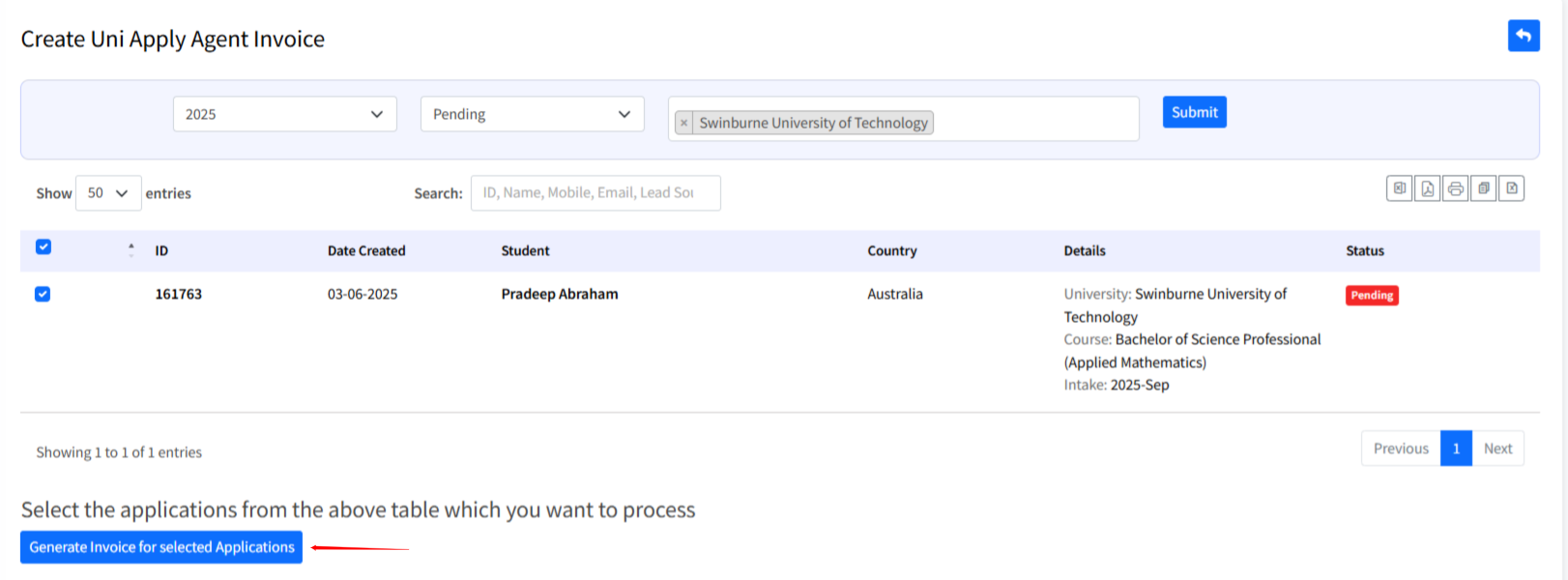Generate Invoice for selected Applications
Viewport: 1568px width, 580px height.
click(161, 547)
